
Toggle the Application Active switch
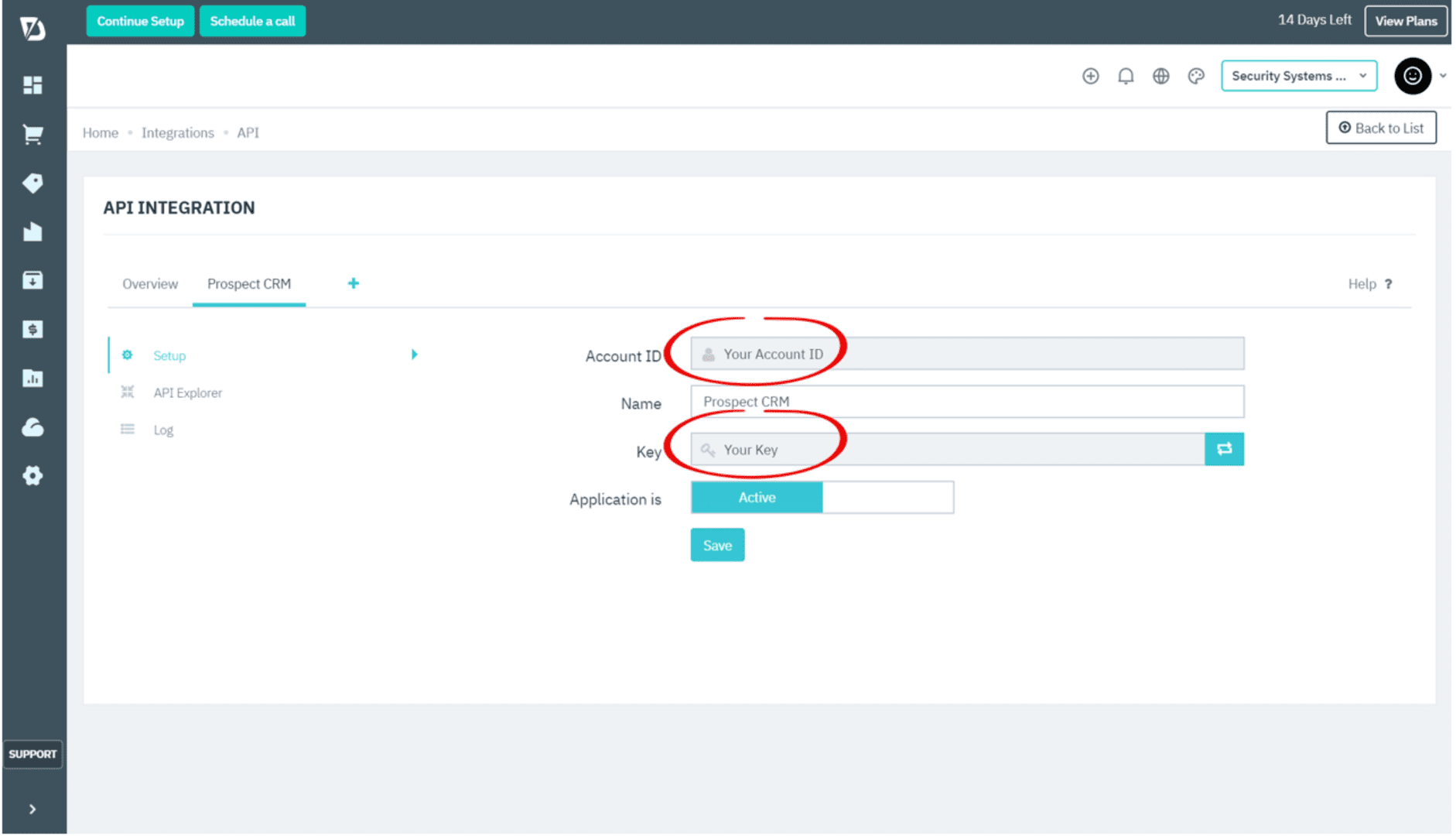pos(757,498)
